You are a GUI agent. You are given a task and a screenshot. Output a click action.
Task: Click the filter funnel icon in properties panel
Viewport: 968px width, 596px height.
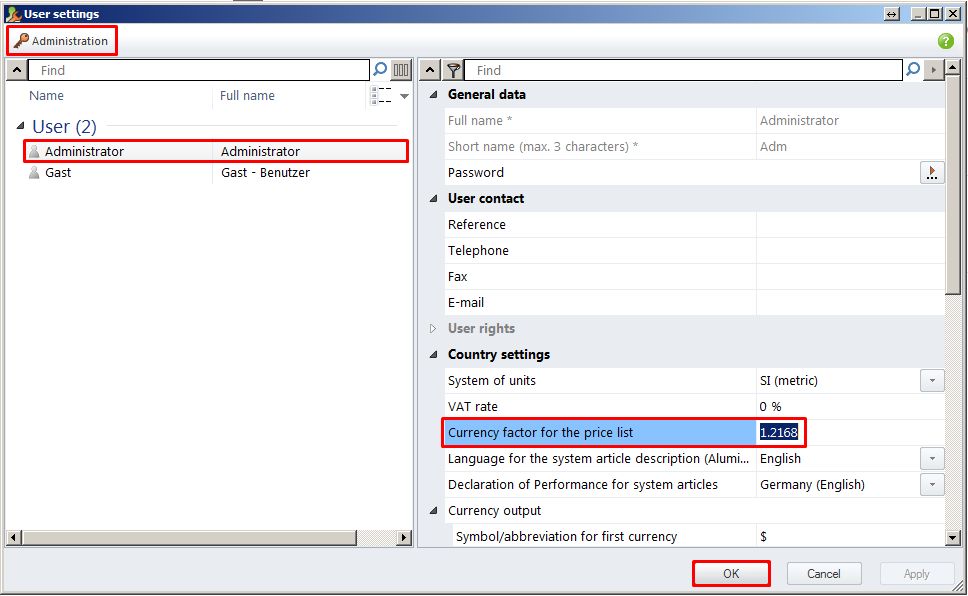(x=454, y=70)
